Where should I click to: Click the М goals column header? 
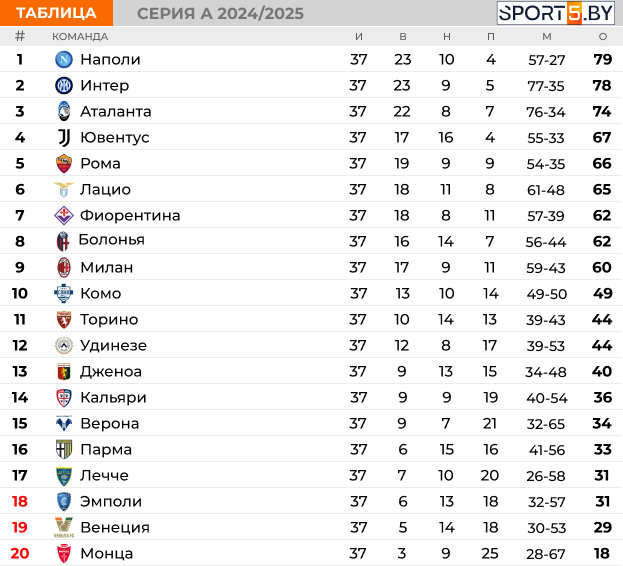(x=547, y=37)
